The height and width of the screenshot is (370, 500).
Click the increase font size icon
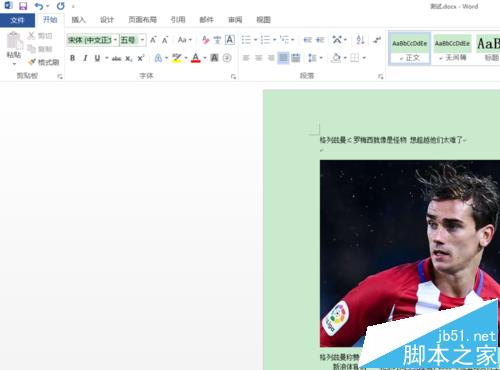point(153,40)
